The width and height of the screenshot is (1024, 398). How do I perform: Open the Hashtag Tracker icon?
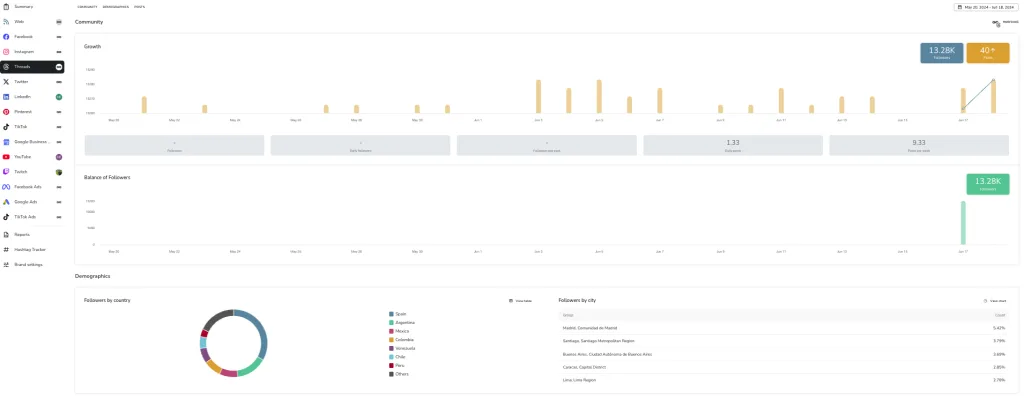pyautogui.click(x=6, y=250)
